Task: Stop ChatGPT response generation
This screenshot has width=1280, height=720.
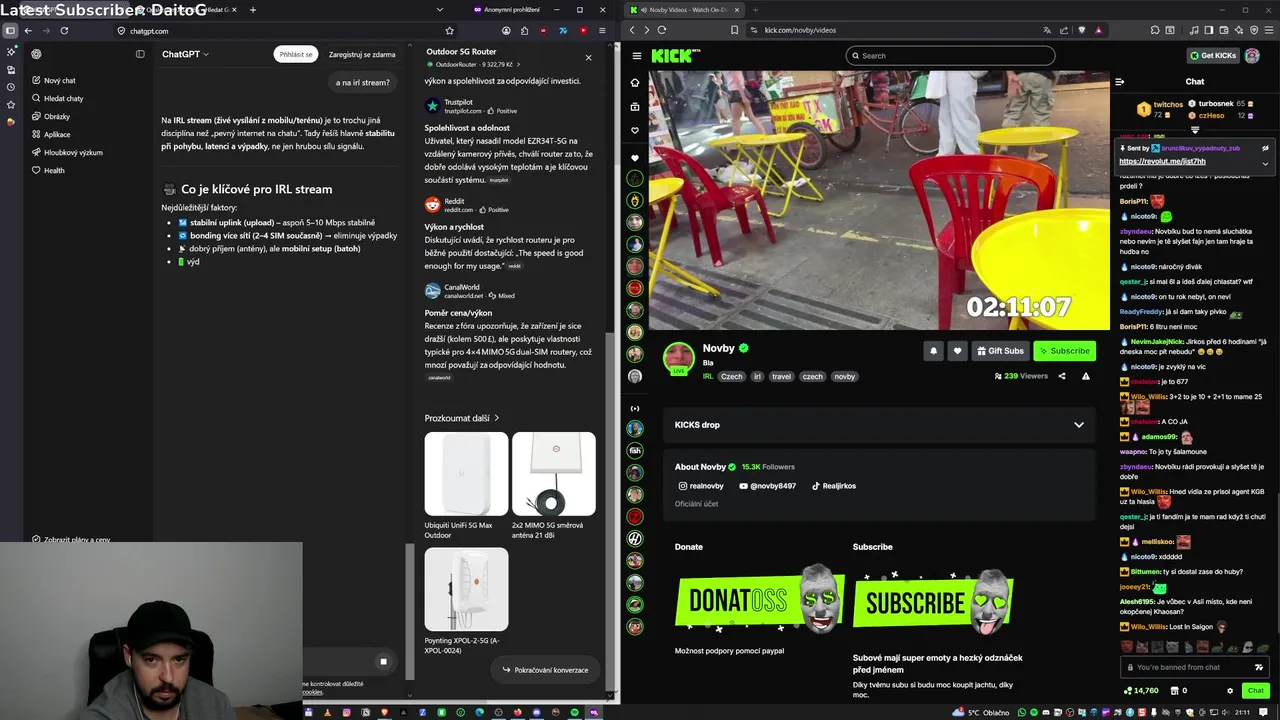Action: point(383,661)
